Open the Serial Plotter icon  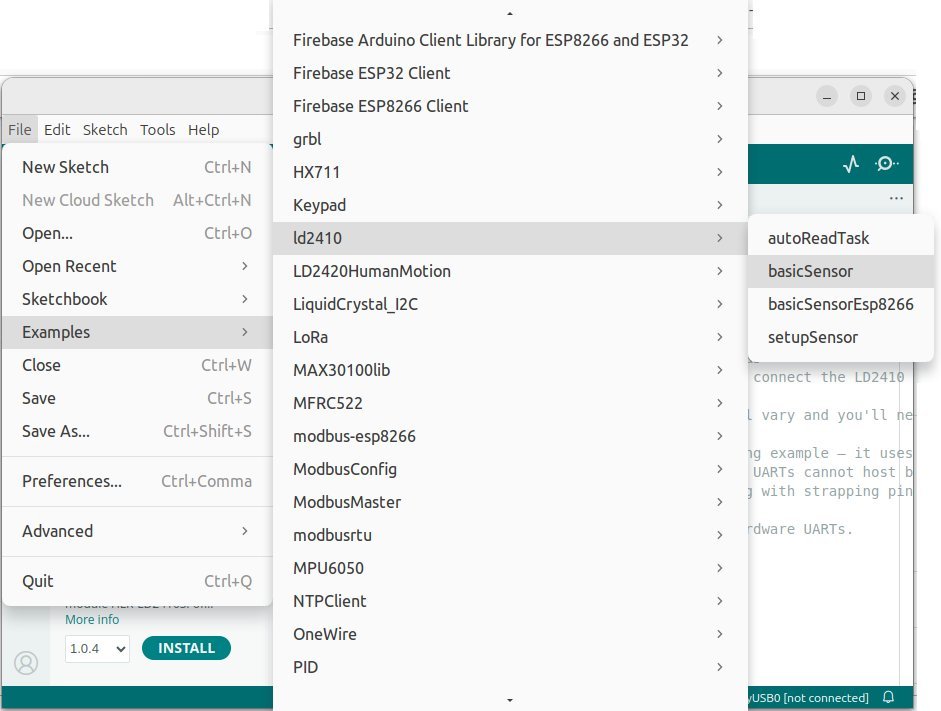(851, 164)
